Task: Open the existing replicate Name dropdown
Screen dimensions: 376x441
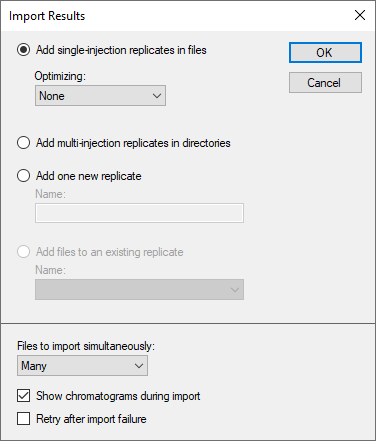Action: click(x=139, y=289)
